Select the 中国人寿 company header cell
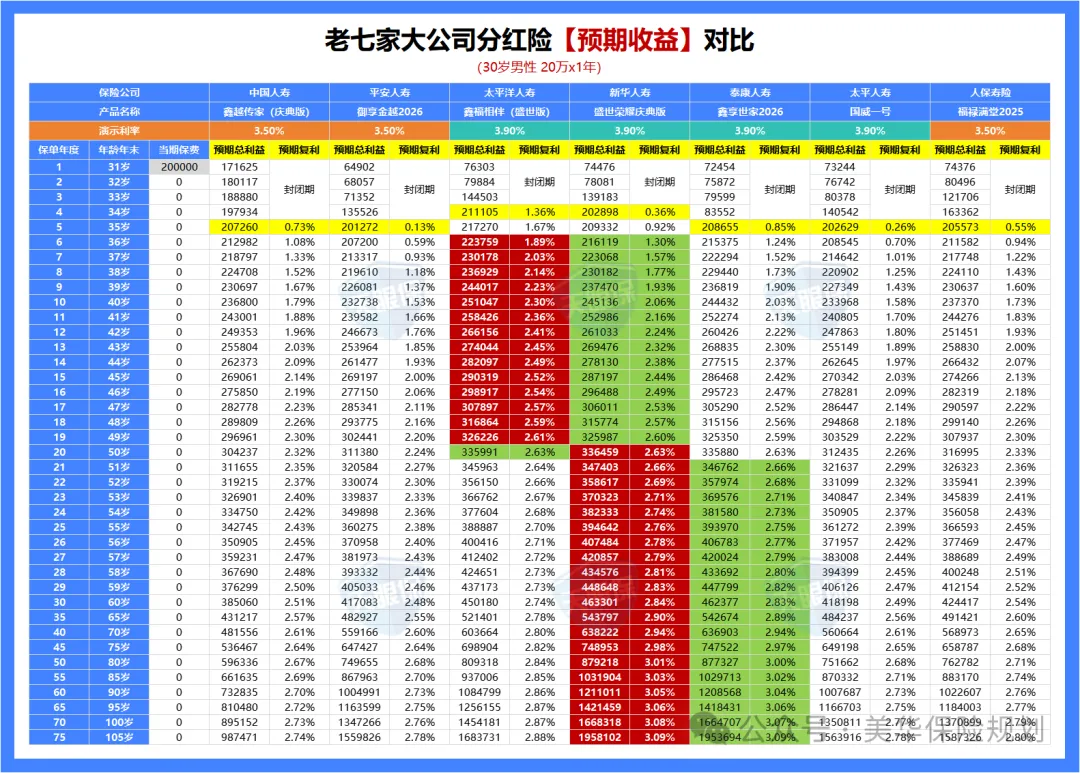 click(x=269, y=92)
